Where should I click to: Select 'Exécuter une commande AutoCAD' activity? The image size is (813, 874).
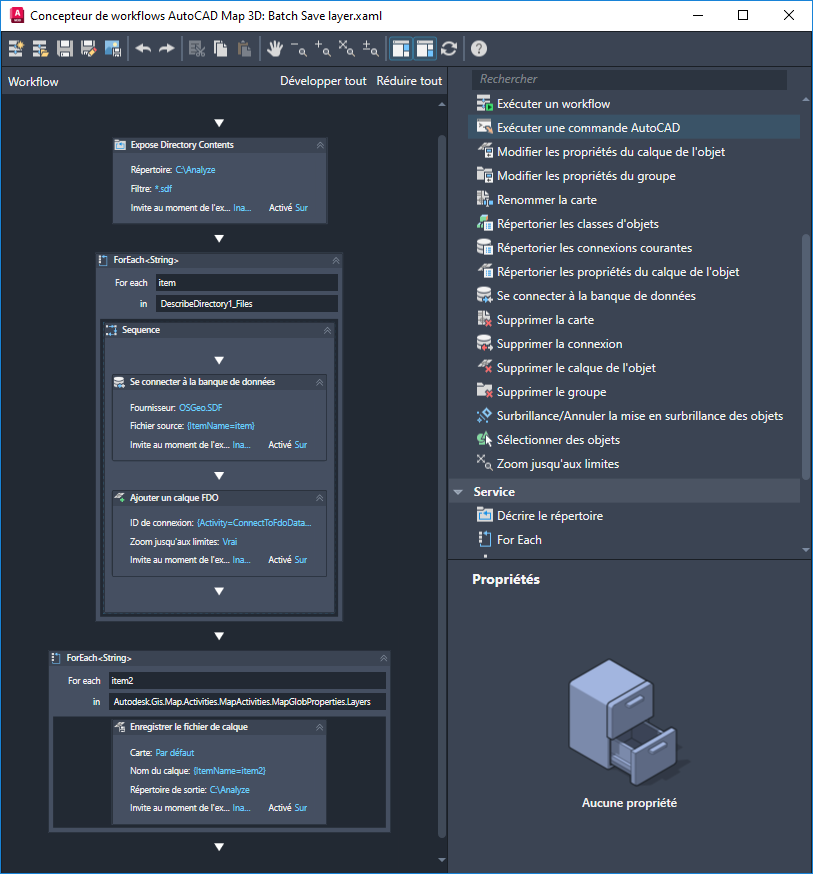pos(634,128)
